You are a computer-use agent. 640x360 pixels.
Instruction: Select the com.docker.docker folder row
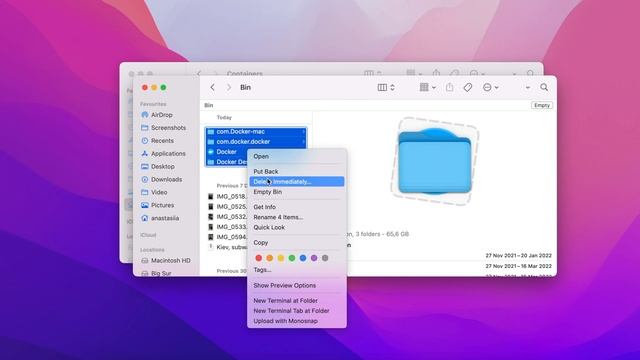tap(256, 142)
